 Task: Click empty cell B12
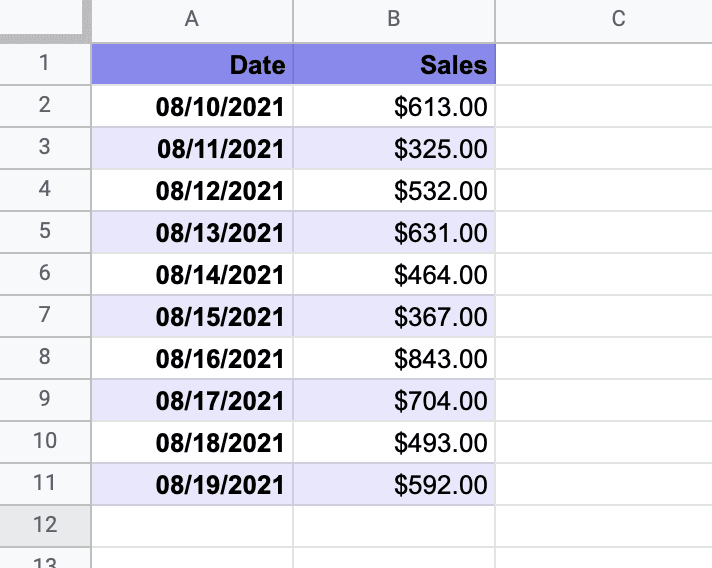394,526
